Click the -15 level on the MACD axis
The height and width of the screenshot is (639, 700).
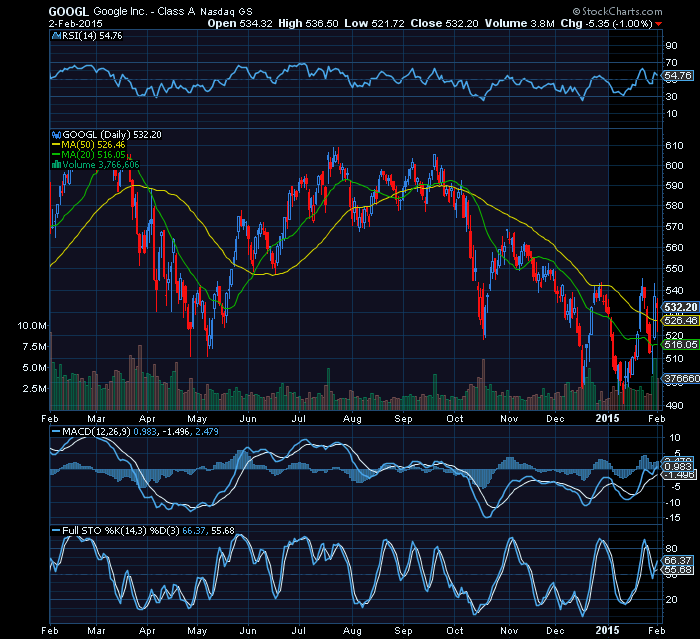(674, 518)
